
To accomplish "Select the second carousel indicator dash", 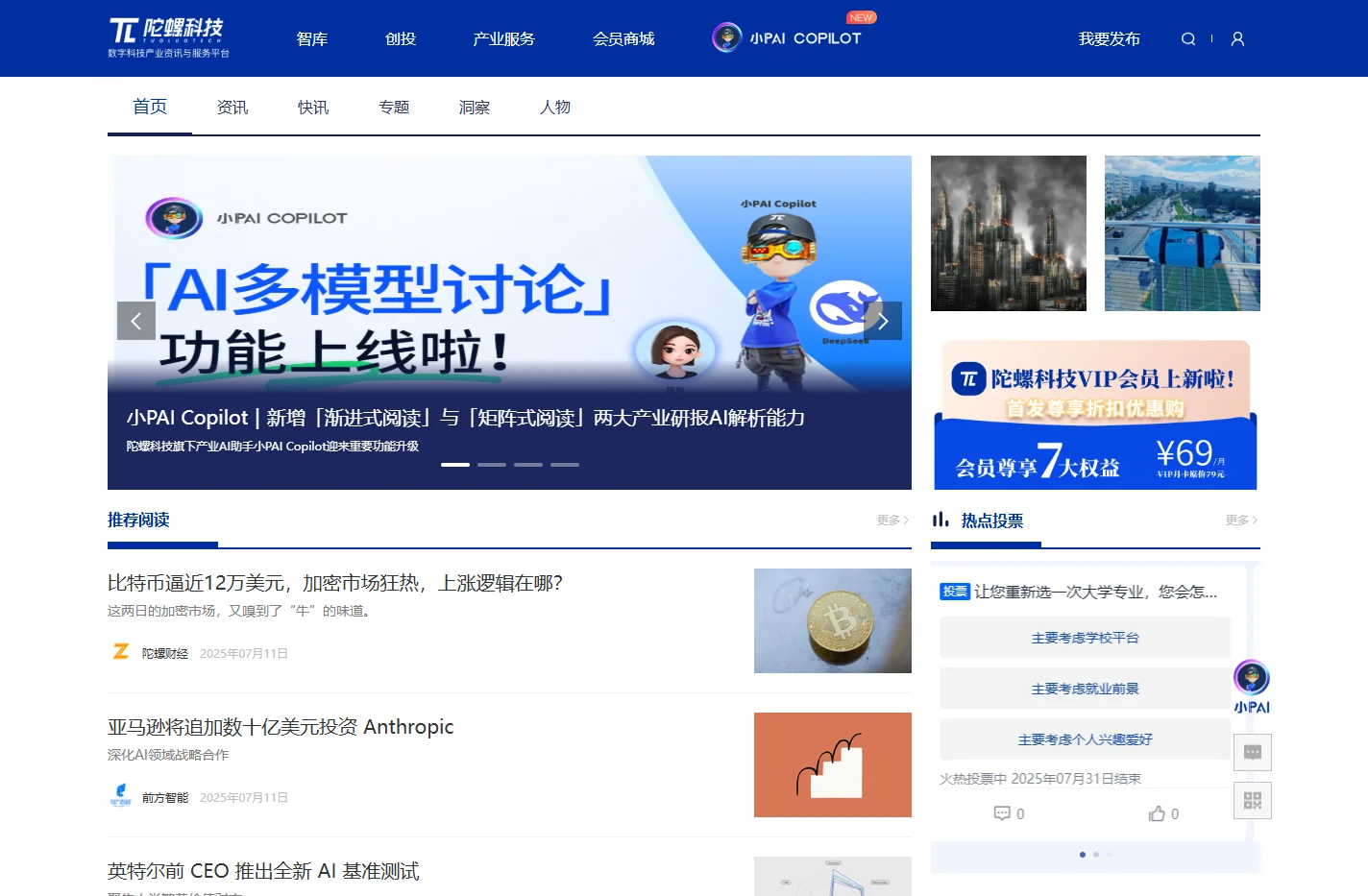I will 492,465.
